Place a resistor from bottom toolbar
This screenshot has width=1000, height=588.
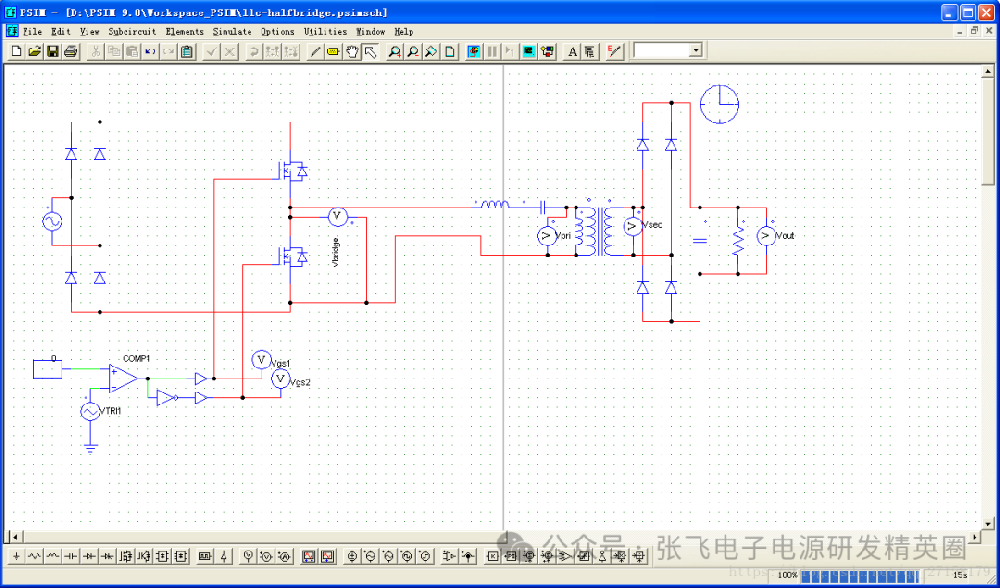[x=34, y=557]
